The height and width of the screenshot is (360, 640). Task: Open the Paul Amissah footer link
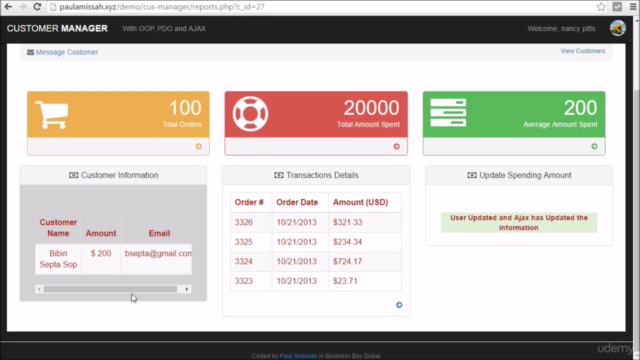(298, 356)
